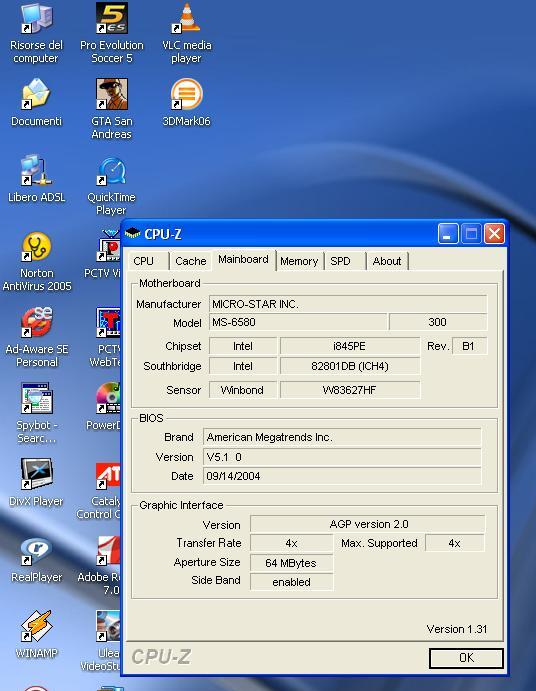Launch 3DMark06 desktop shortcut
This screenshot has width=536, height=691.
(x=186, y=94)
